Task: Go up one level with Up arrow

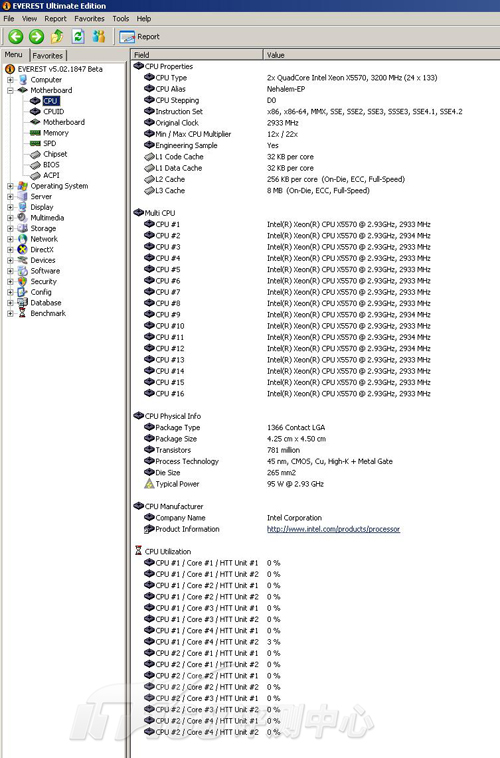Action: point(57,36)
